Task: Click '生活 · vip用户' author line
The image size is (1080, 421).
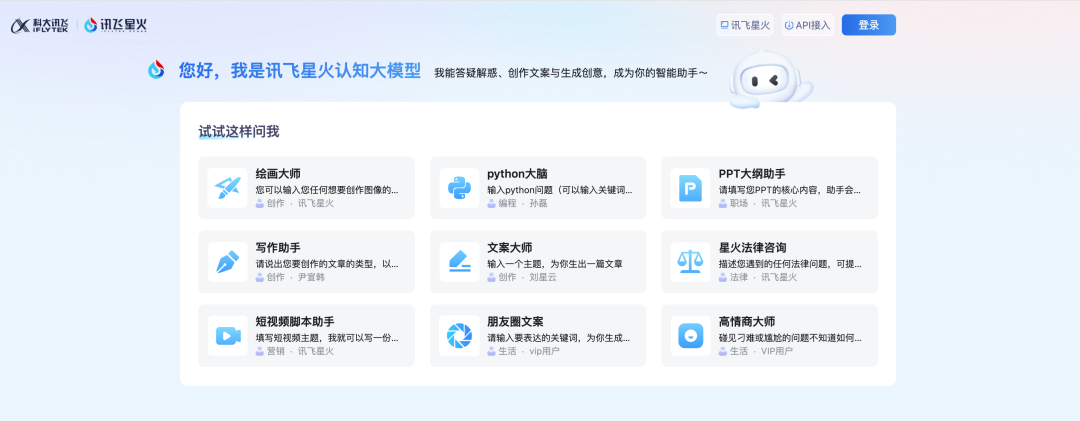Action: point(523,351)
